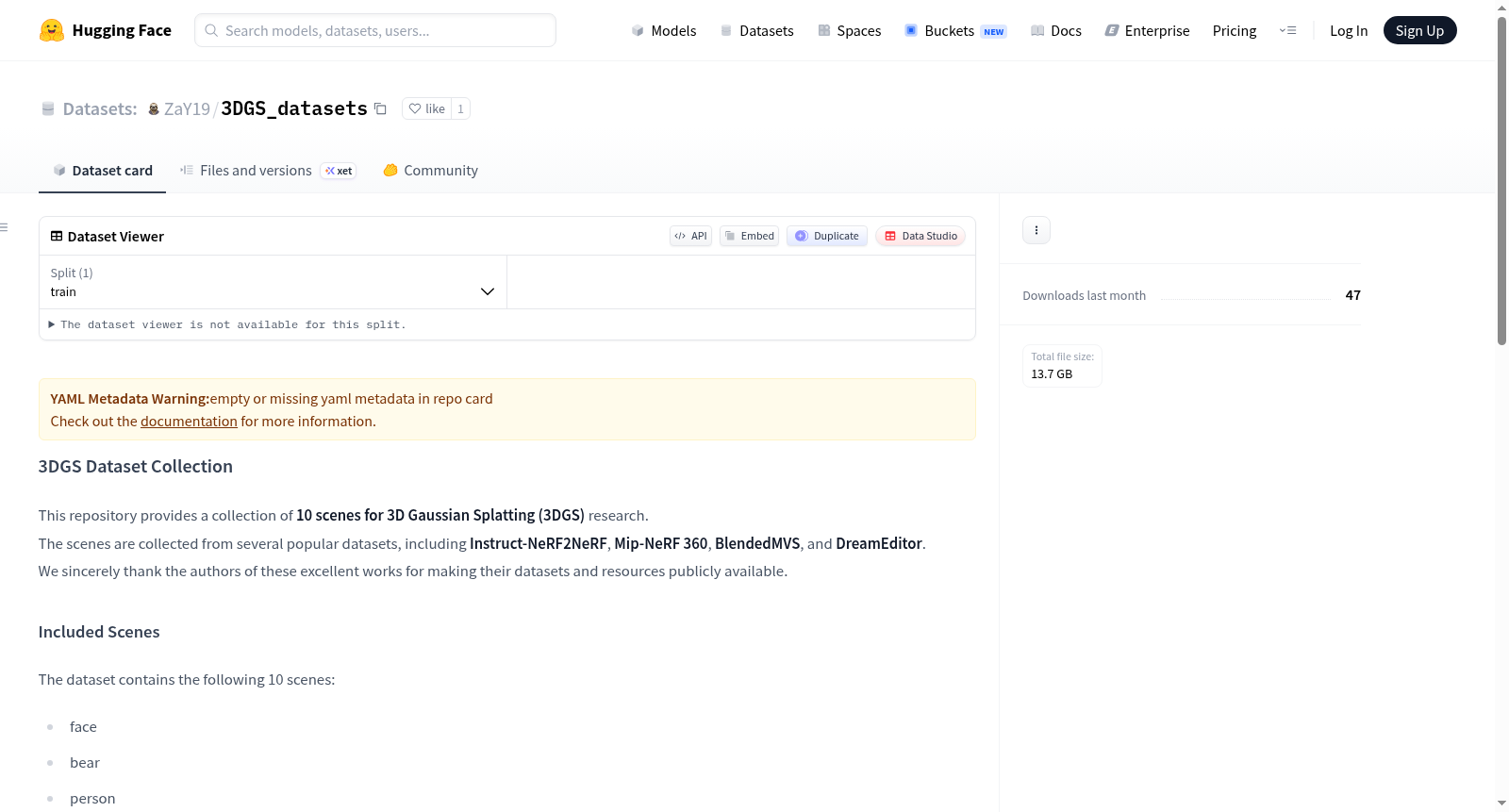Open the 3DGS_datasets repository link
Image resolution: width=1509 pixels, height=812 pixels.
(294, 108)
